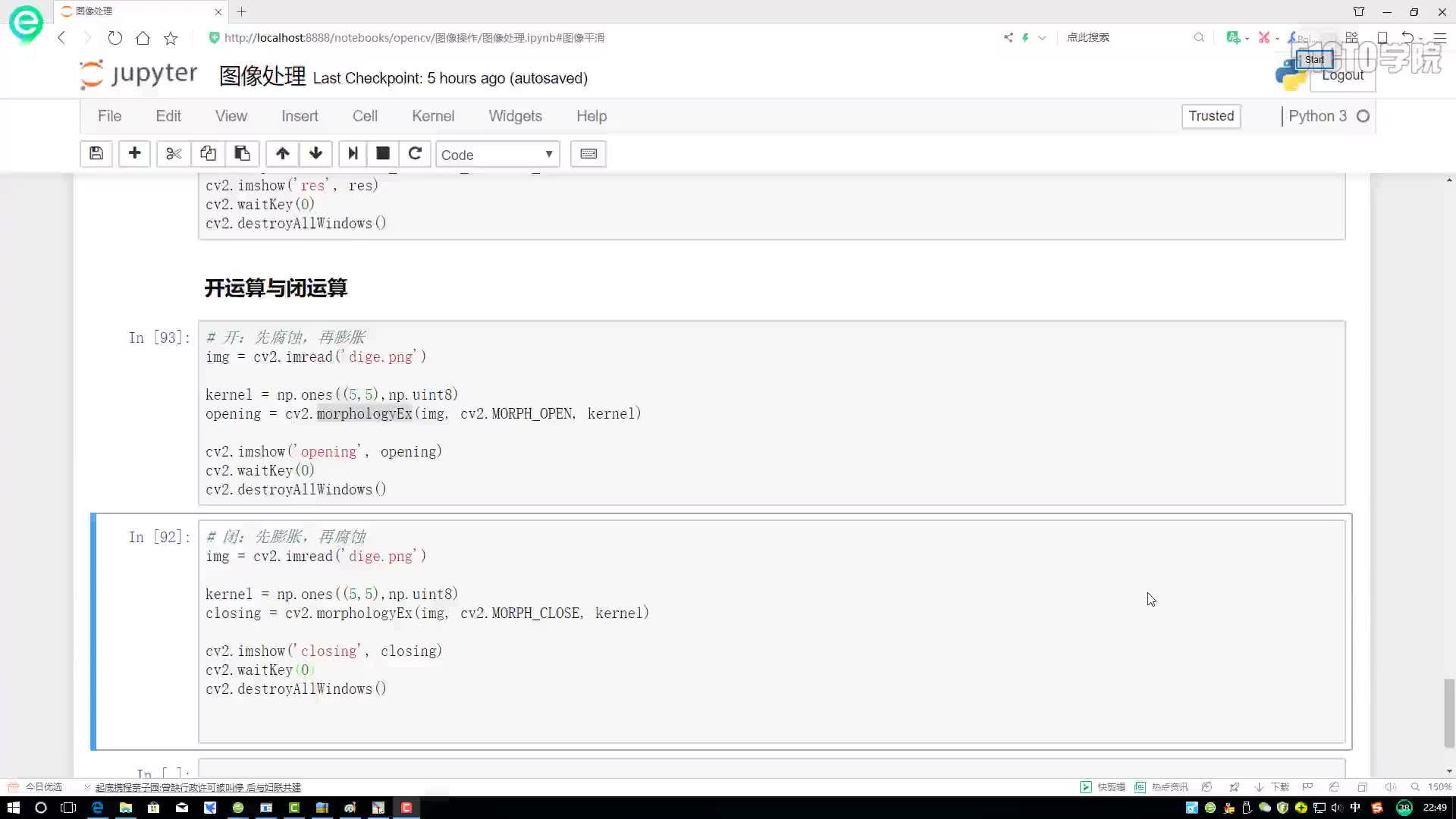Click the taskbar clock 22:49

tap(1435, 808)
